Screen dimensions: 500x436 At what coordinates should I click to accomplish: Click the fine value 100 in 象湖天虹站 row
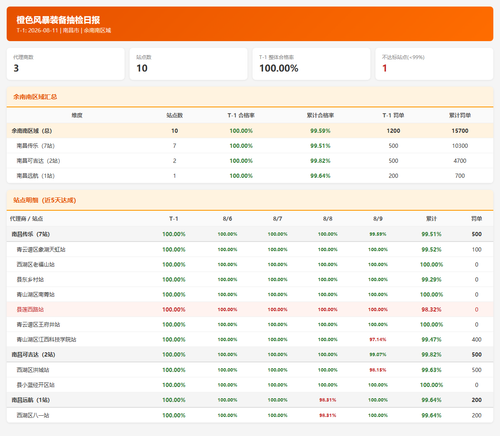(x=477, y=249)
